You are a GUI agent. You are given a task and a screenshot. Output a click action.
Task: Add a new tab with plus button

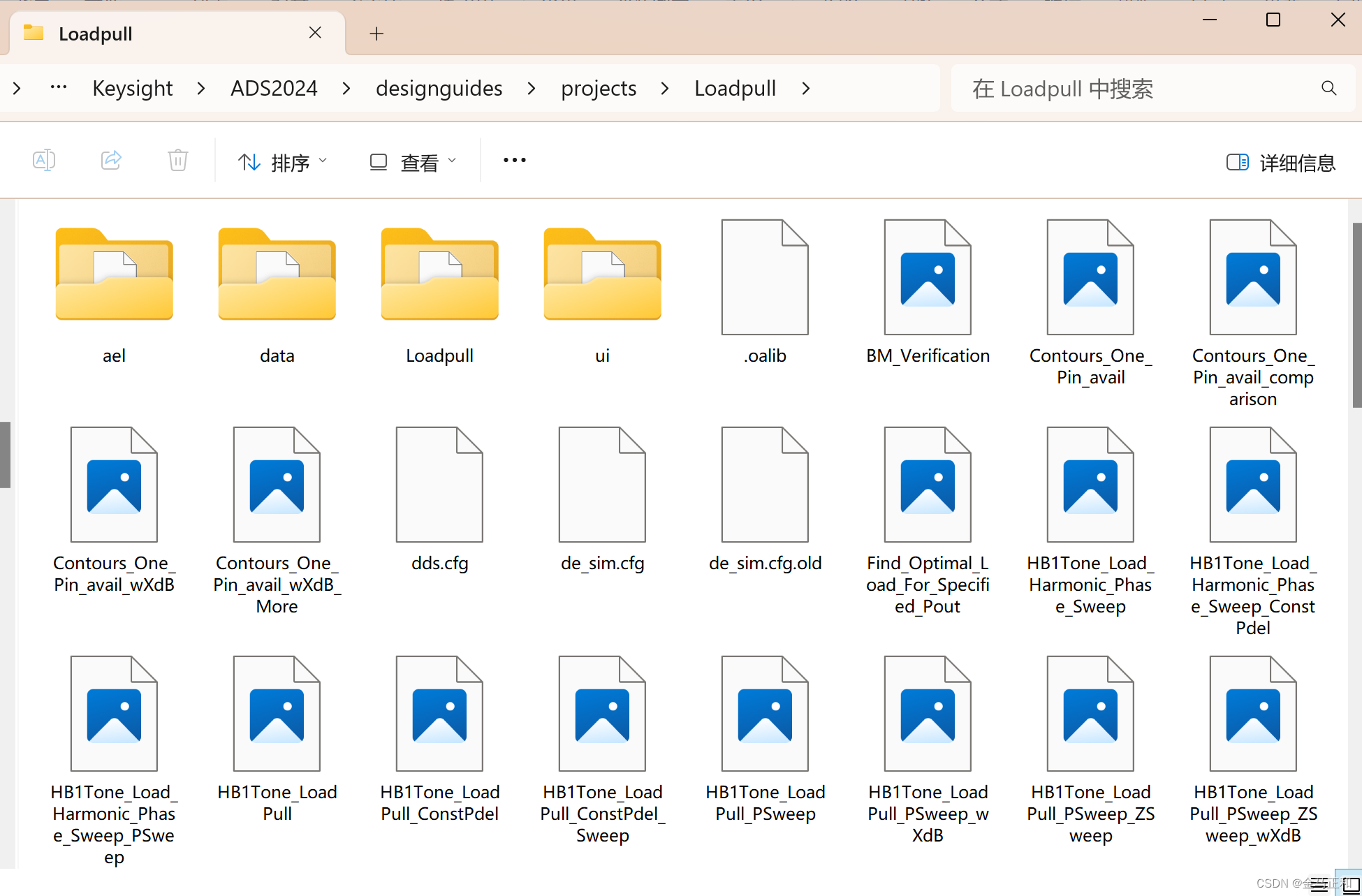click(376, 34)
